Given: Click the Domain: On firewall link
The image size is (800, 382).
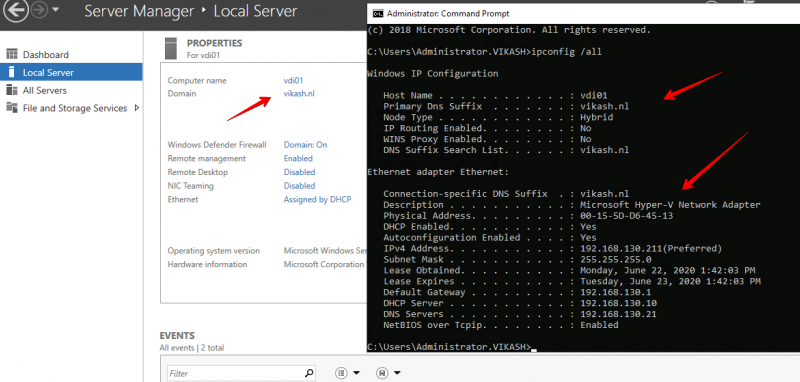Looking at the screenshot, I should pyautogui.click(x=306, y=145).
